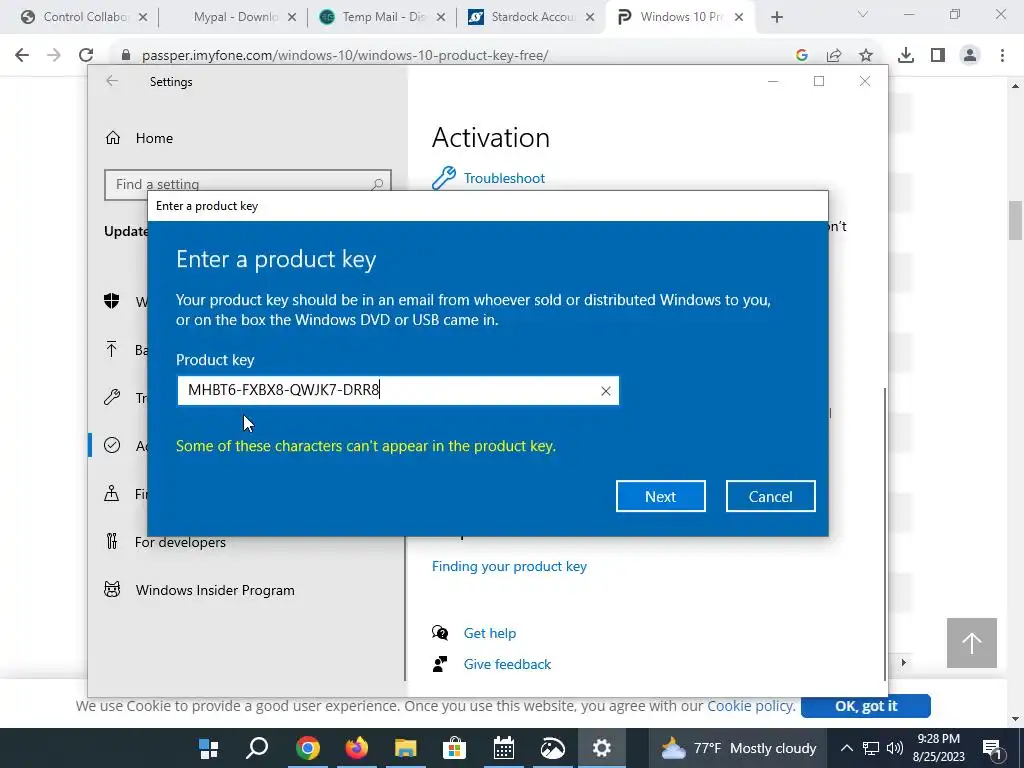Open the Windows Start menu

[209, 748]
